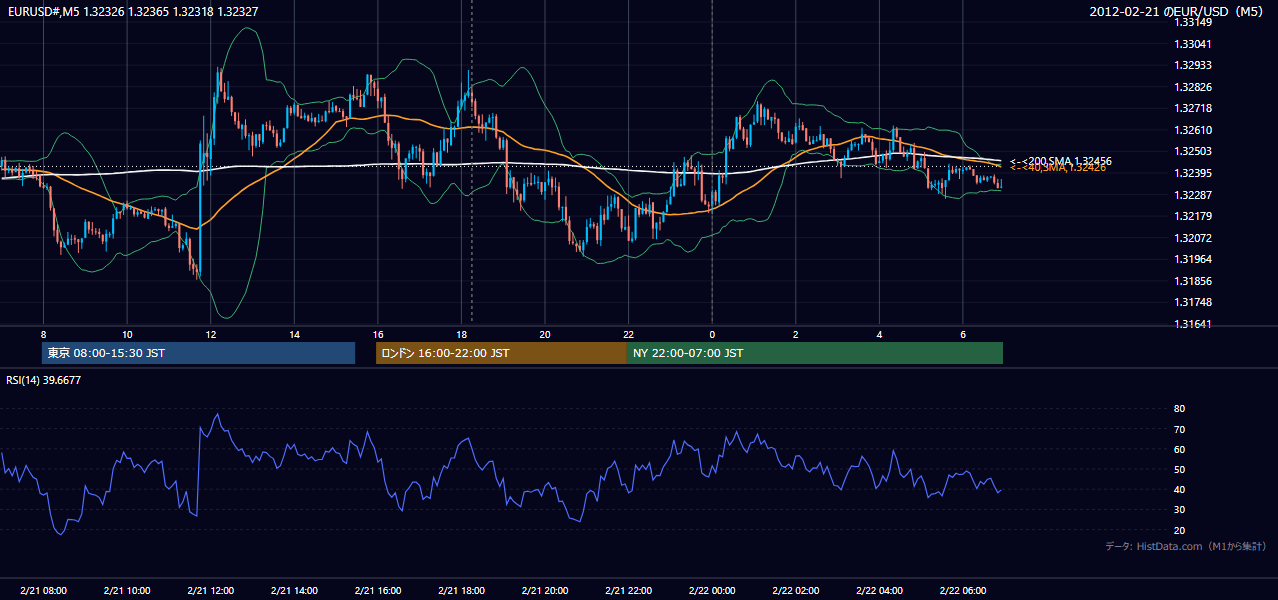The height and width of the screenshot is (600, 1278).
Task: Click price axis label 1.33149
Action: coord(1194,23)
